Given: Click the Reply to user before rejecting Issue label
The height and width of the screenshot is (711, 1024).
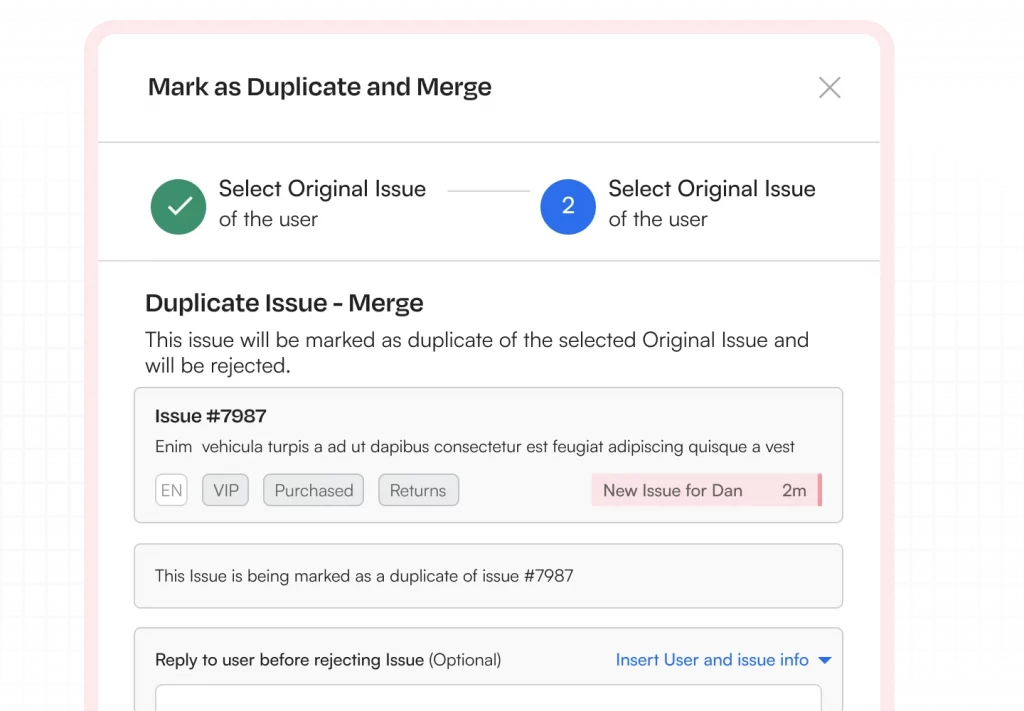Looking at the screenshot, I should [328, 659].
